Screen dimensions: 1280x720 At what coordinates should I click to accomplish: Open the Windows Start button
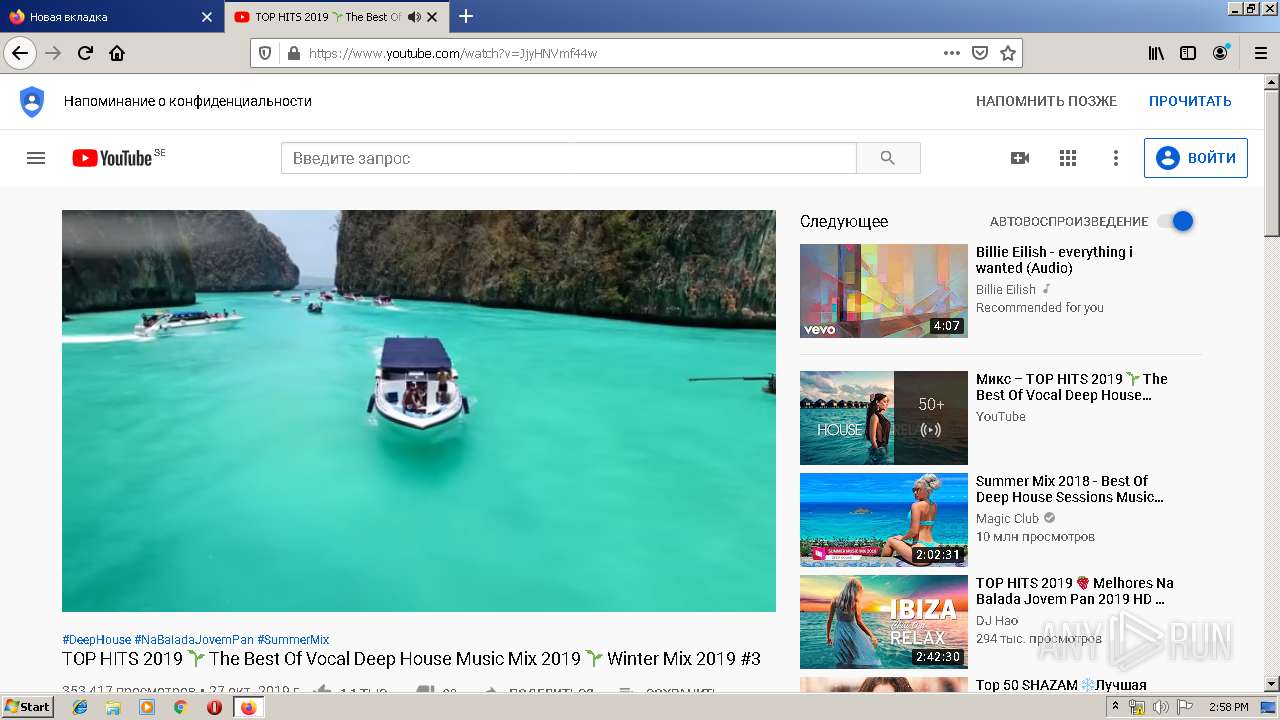(27, 706)
